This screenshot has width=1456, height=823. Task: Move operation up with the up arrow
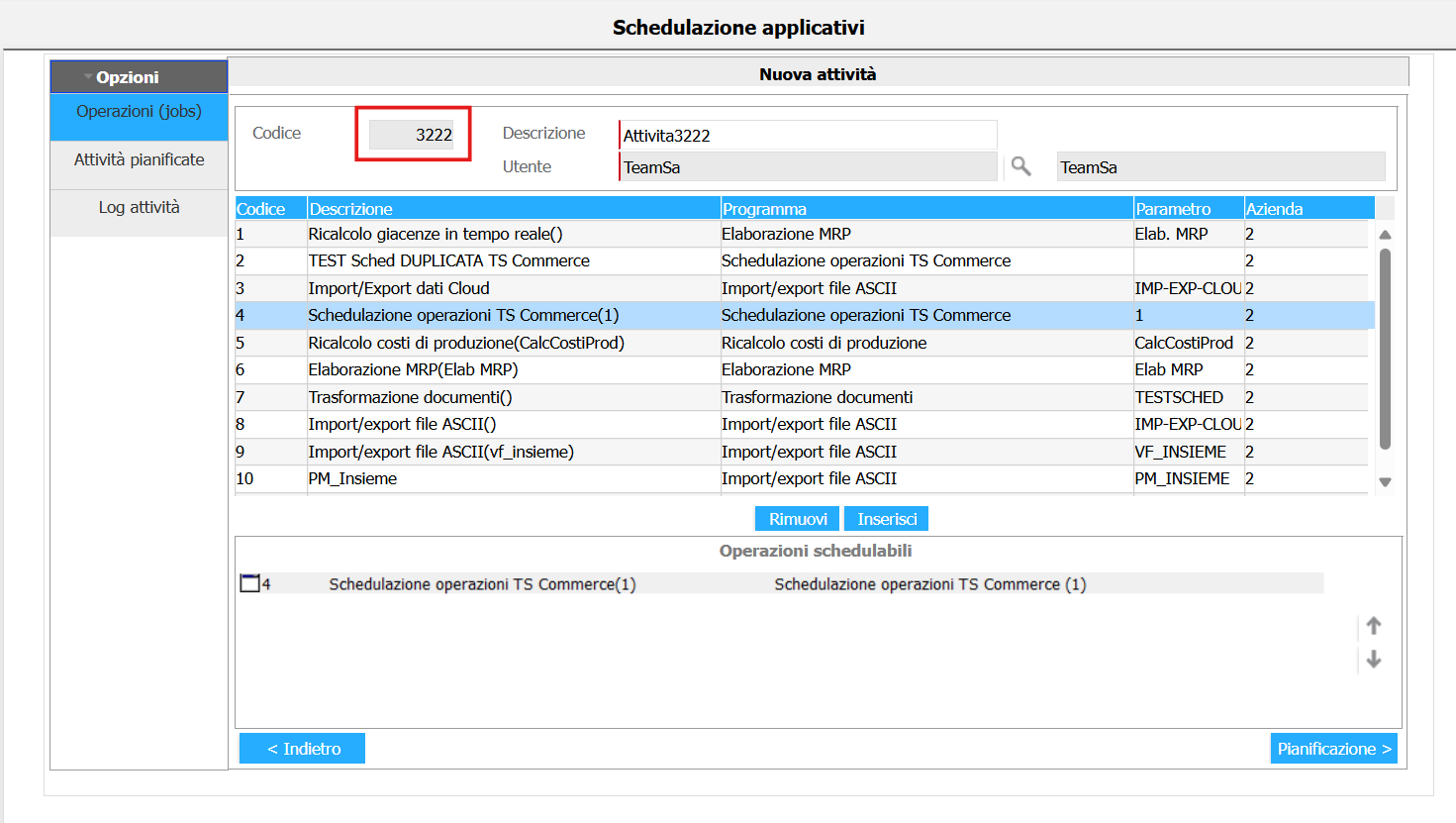coord(1373,626)
